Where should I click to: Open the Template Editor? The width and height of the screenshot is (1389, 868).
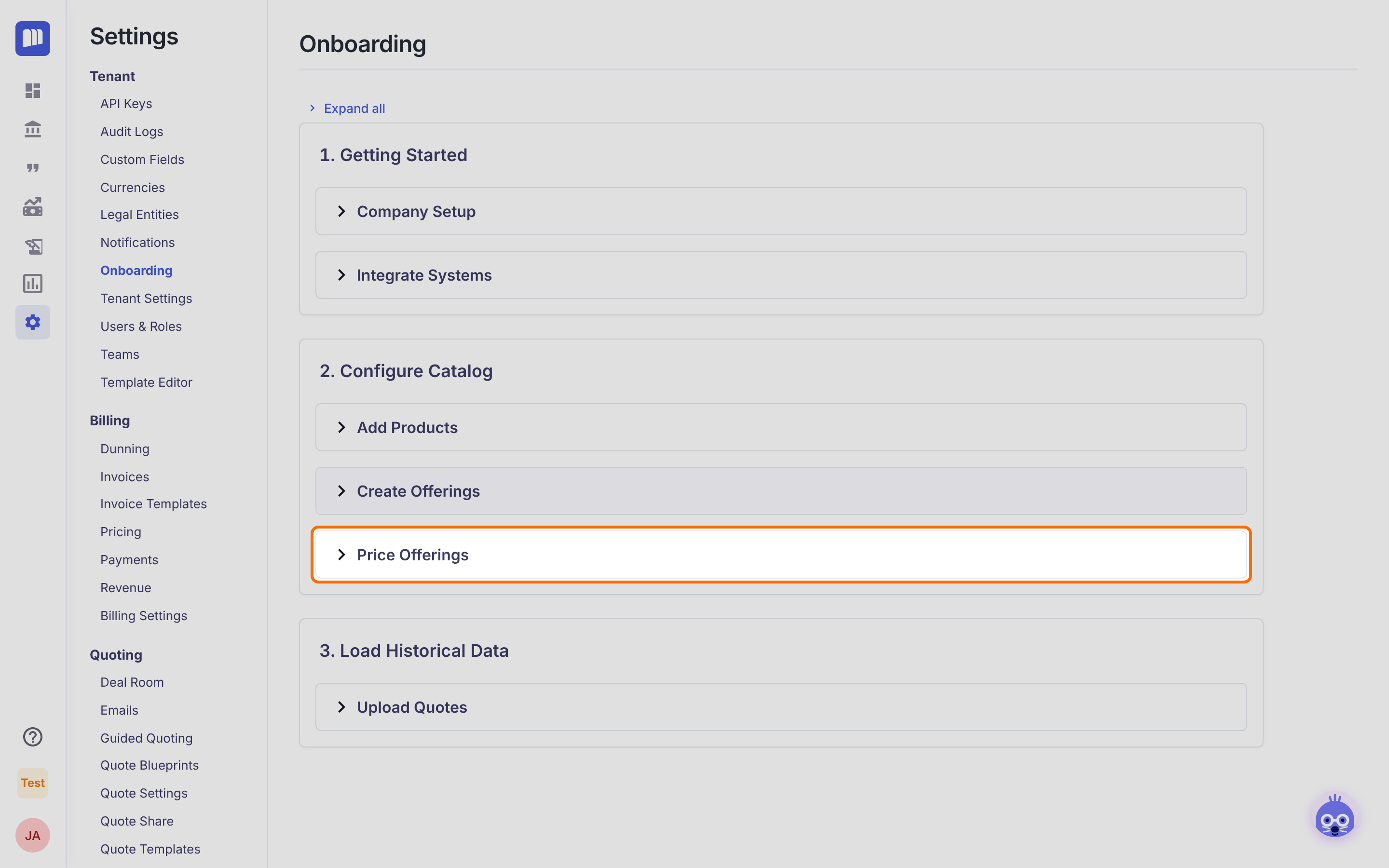point(146,382)
